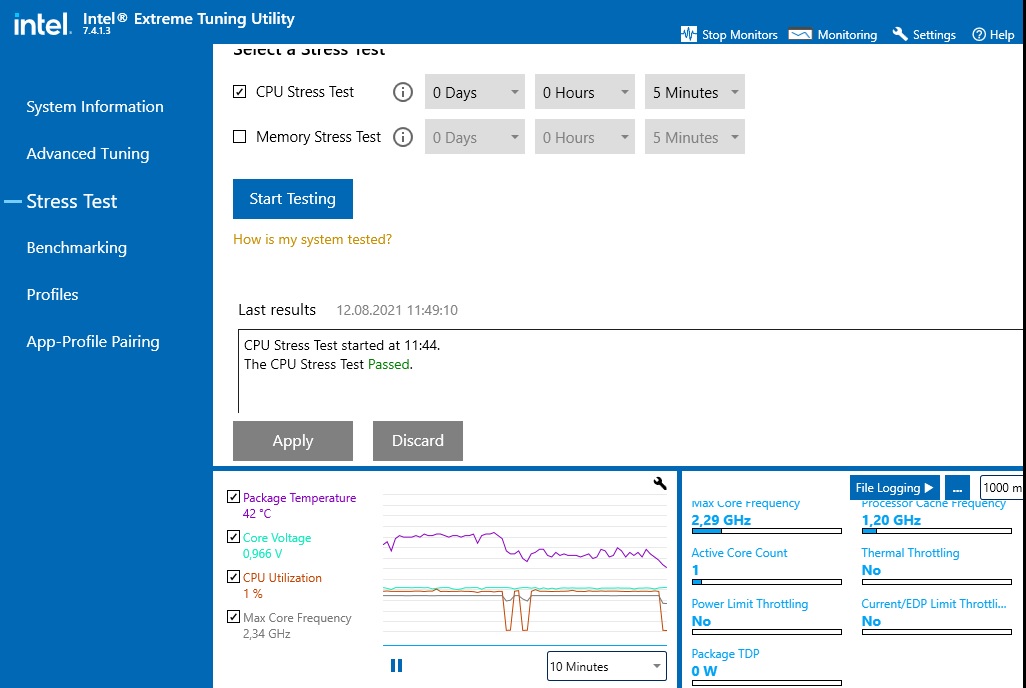Image resolution: width=1026 pixels, height=688 pixels.
Task: Go to System Information section
Action: (x=95, y=107)
